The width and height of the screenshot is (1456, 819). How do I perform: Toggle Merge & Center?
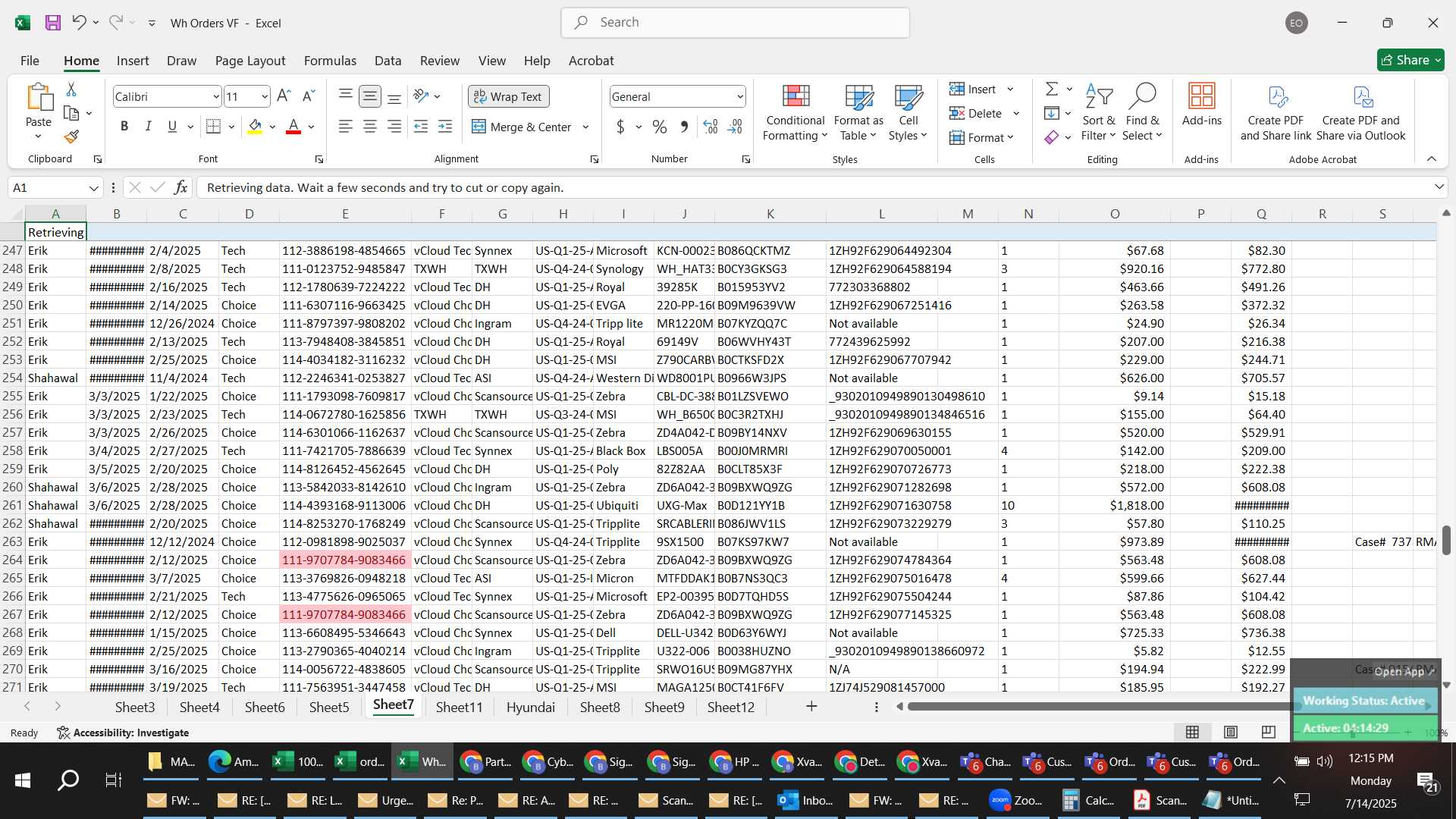click(x=522, y=127)
